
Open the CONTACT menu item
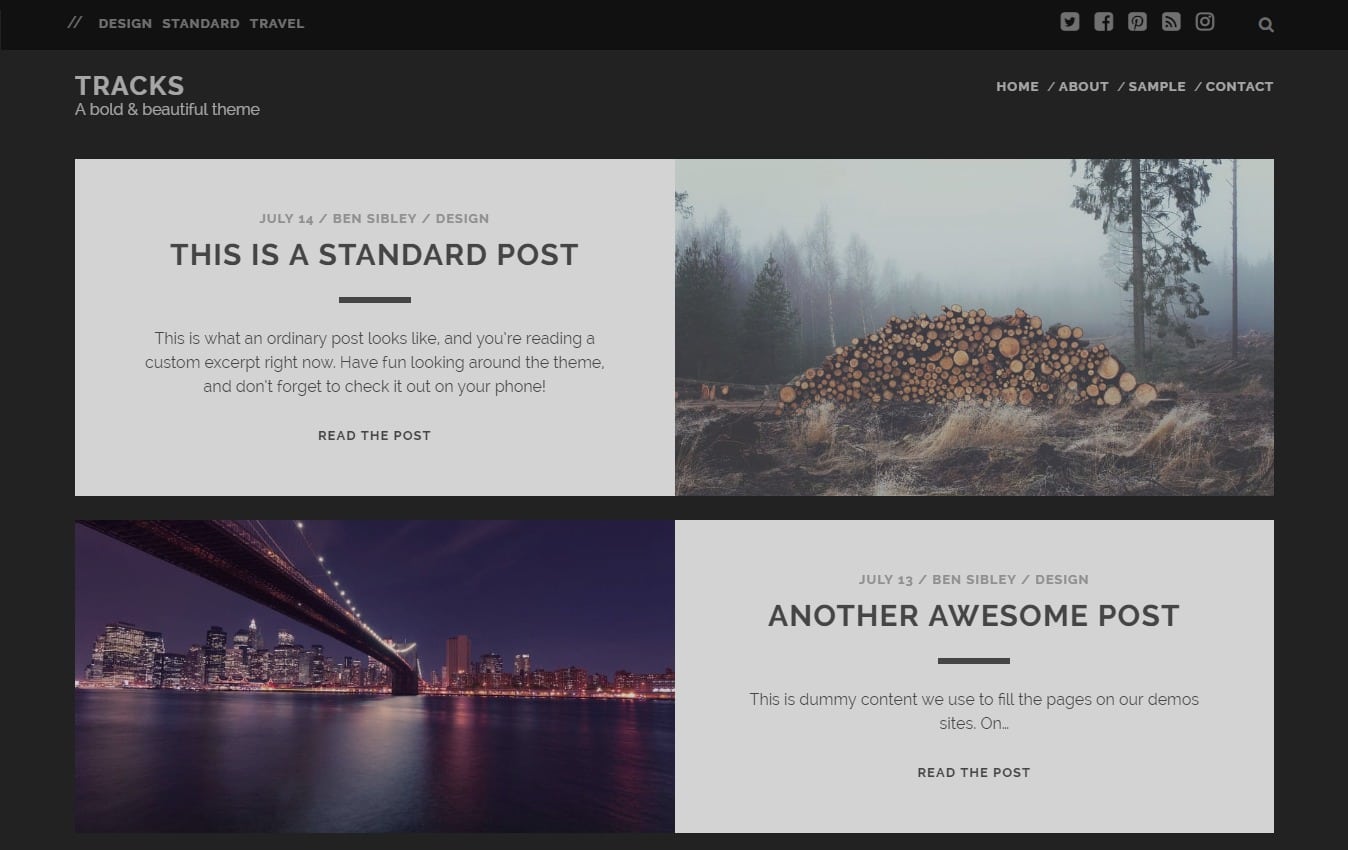coord(1239,86)
